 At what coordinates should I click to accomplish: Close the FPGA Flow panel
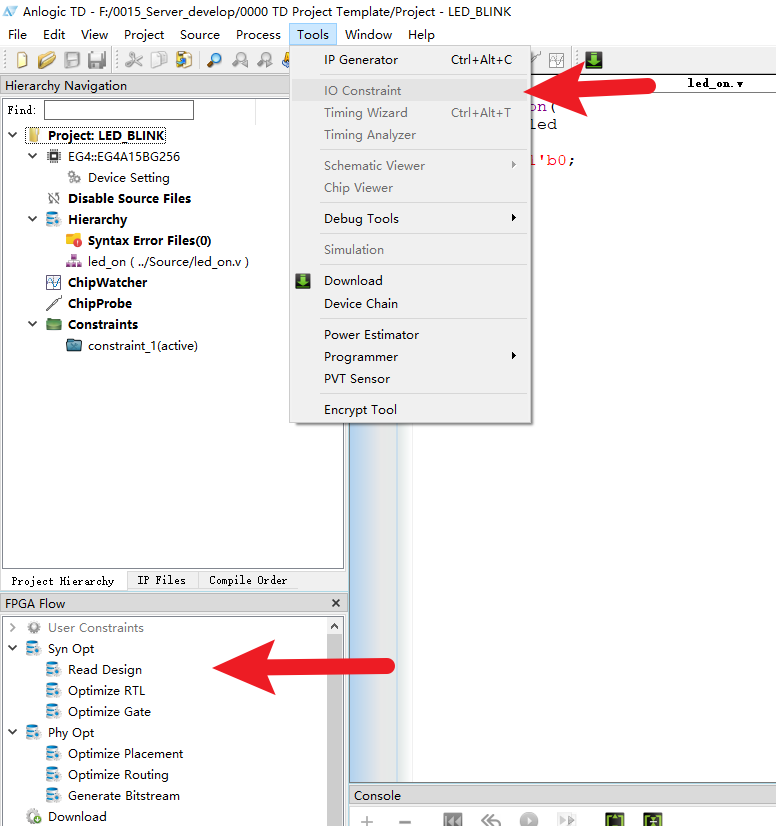coord(336,603)
